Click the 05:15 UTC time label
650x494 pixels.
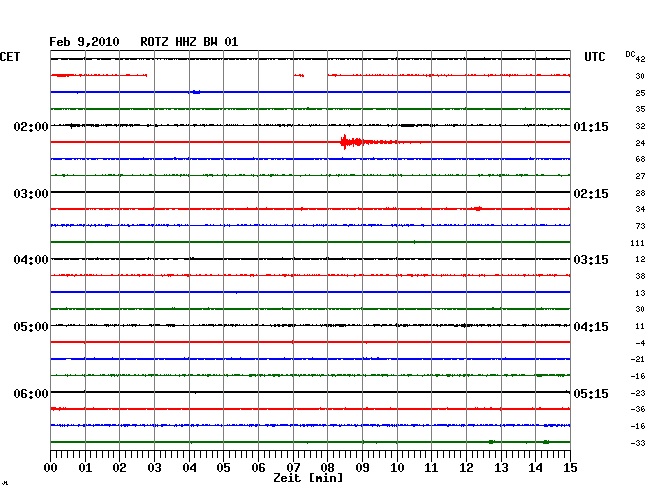click(x=591, y=393)
